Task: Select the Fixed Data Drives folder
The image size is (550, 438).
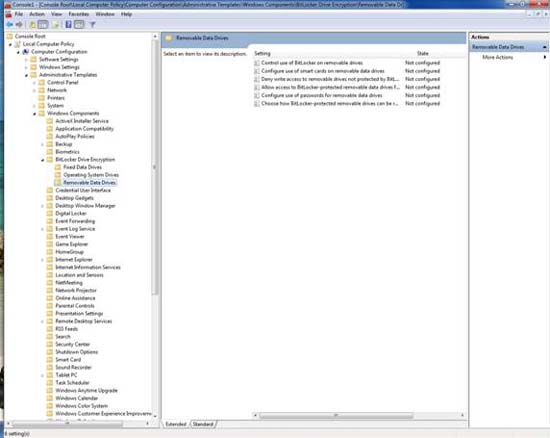Action: tap(82, 167)
